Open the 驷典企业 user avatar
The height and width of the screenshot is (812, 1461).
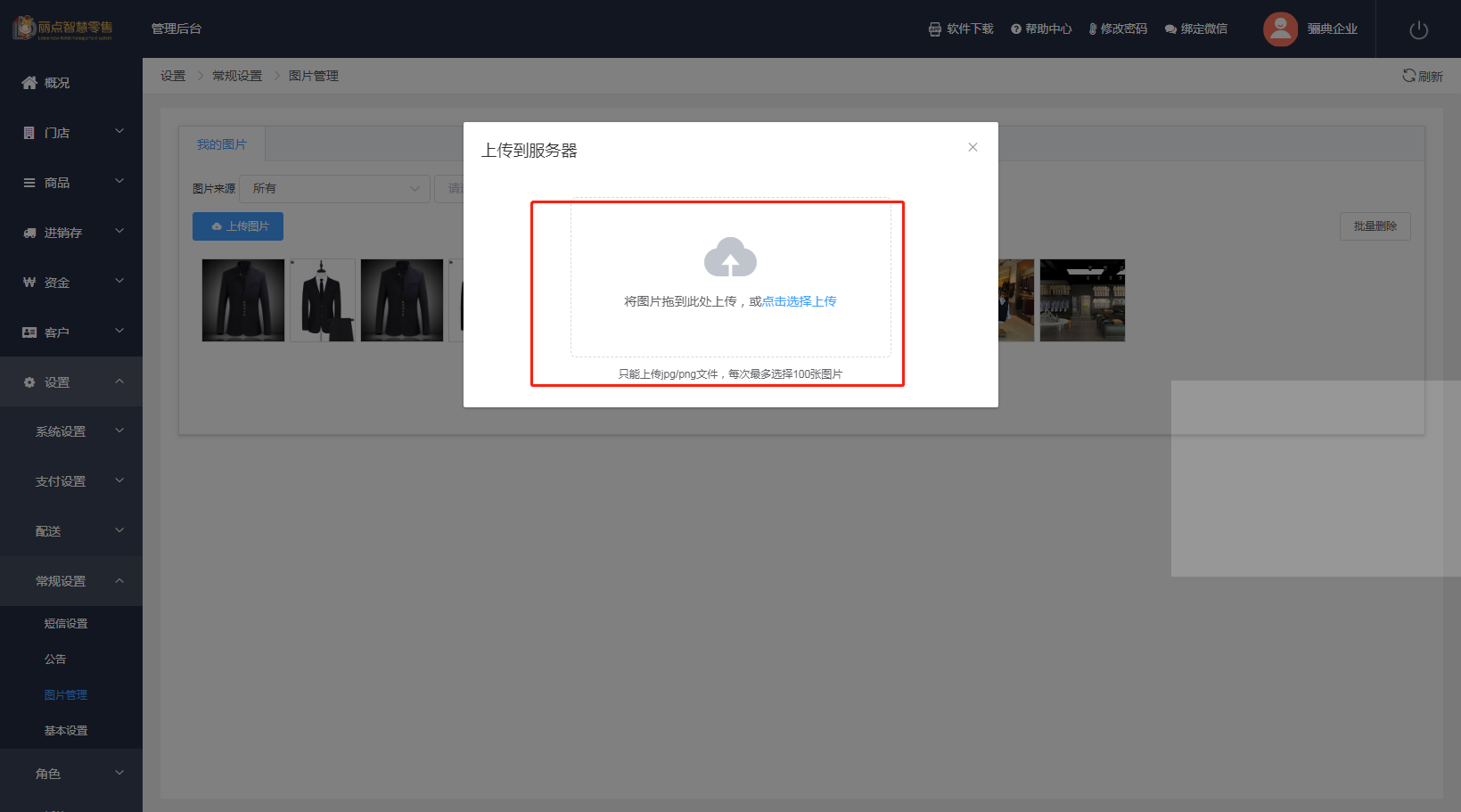[1280, 29]
